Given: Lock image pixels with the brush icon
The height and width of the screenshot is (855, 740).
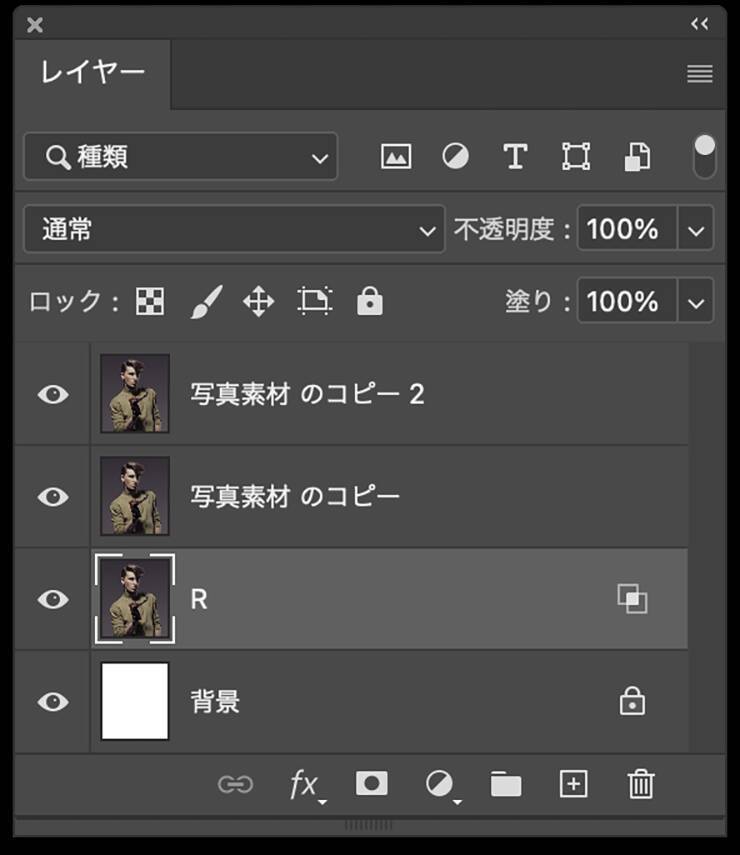Looking at the screenshot, I should coord(205,302).
